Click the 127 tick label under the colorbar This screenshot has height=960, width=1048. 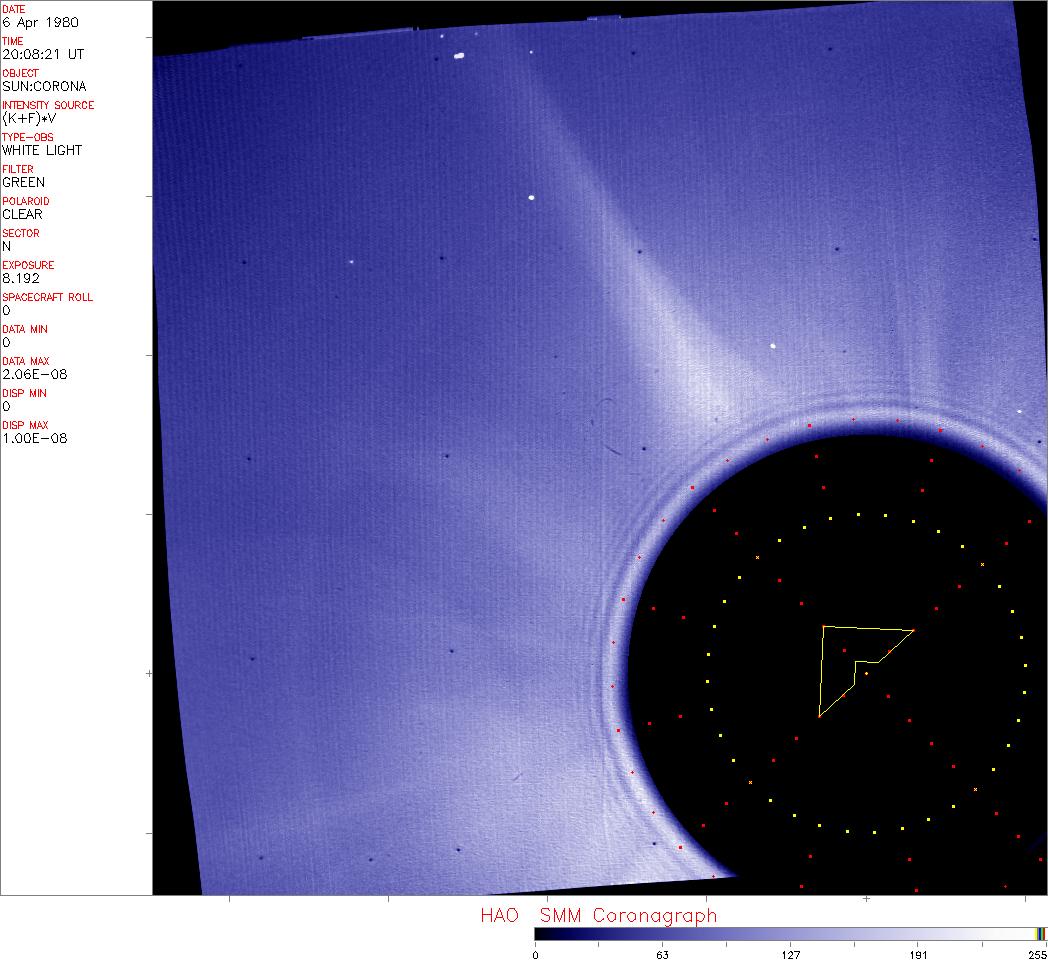click(x=790, y=954)
